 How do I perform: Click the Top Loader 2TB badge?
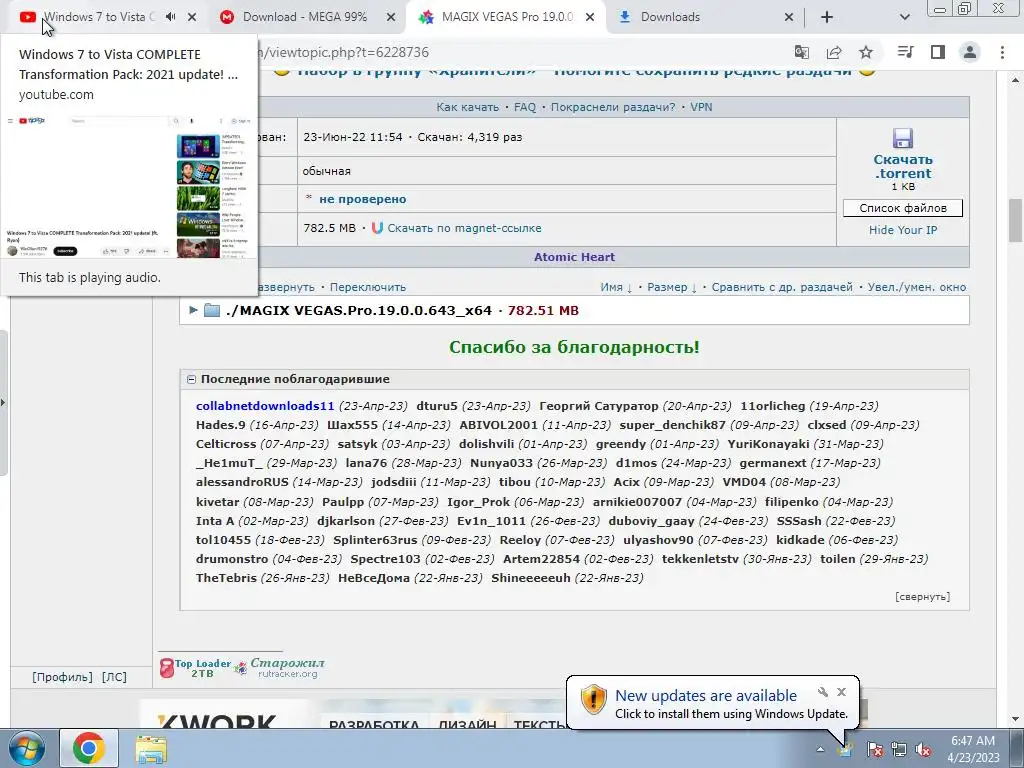tap(195, 667)
